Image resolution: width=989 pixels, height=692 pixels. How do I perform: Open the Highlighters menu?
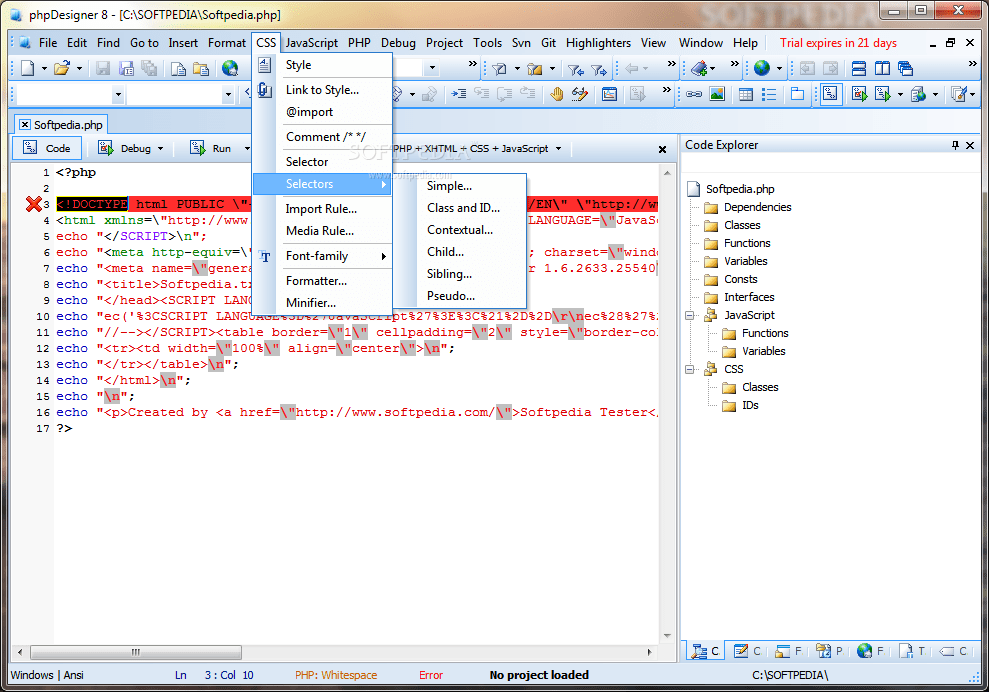click(x=598, y=43)
